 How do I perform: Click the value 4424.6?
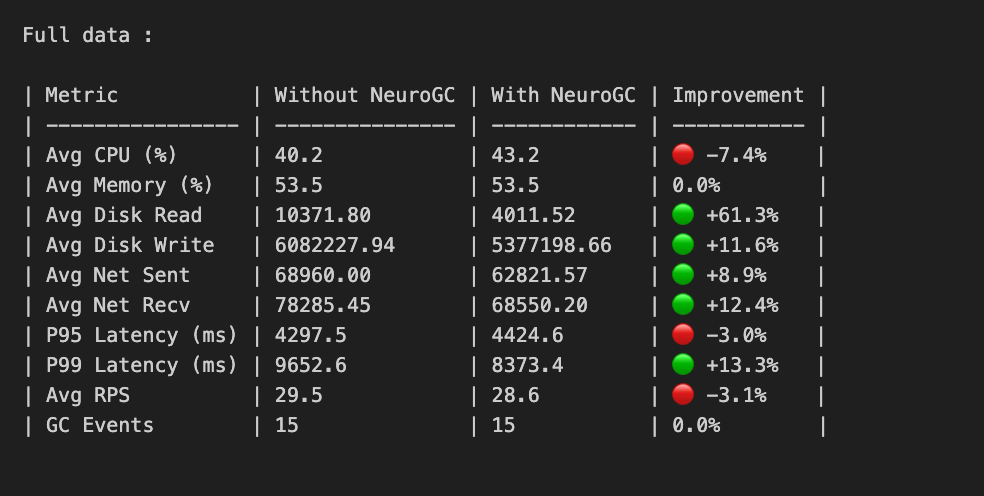[527, 335]
